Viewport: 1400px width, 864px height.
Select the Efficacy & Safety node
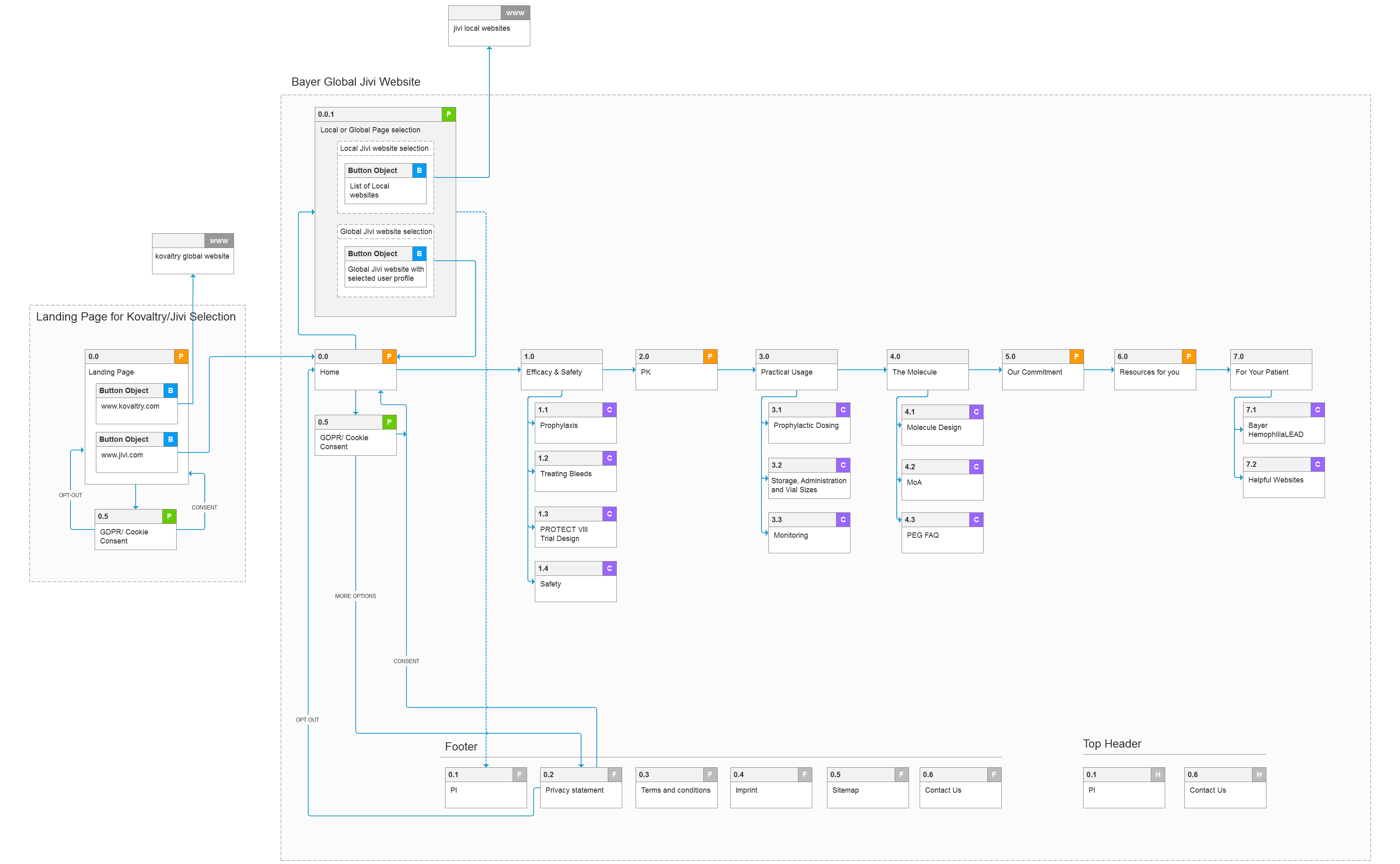click(x=562, y=370)
